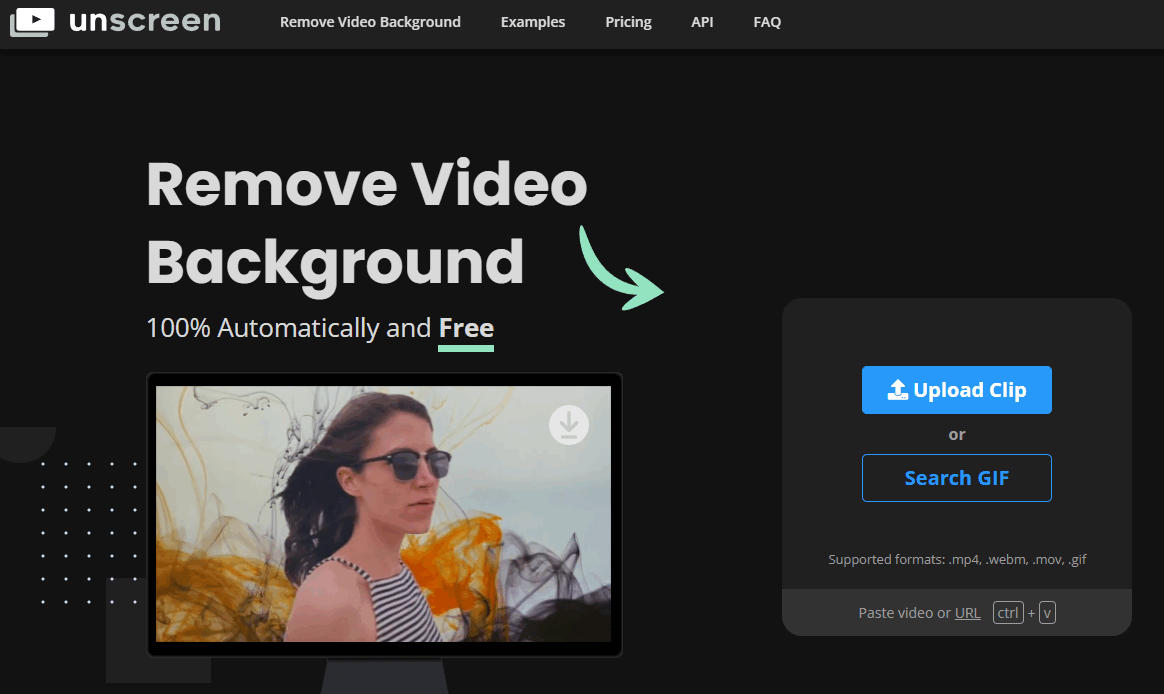Click the Supported formats text line
This screenshot has height=694, width=1164.
[x=956, y=559]
